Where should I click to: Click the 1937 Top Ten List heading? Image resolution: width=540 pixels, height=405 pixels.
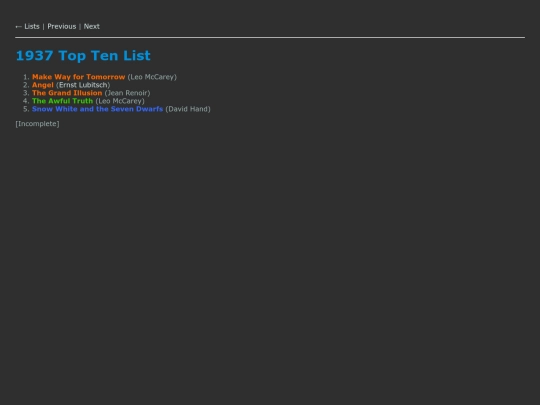[x=83, y=55]
